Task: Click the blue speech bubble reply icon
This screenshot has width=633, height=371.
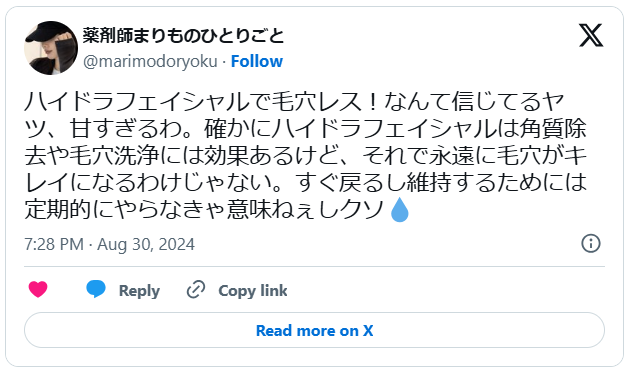Action: [96, 289]
